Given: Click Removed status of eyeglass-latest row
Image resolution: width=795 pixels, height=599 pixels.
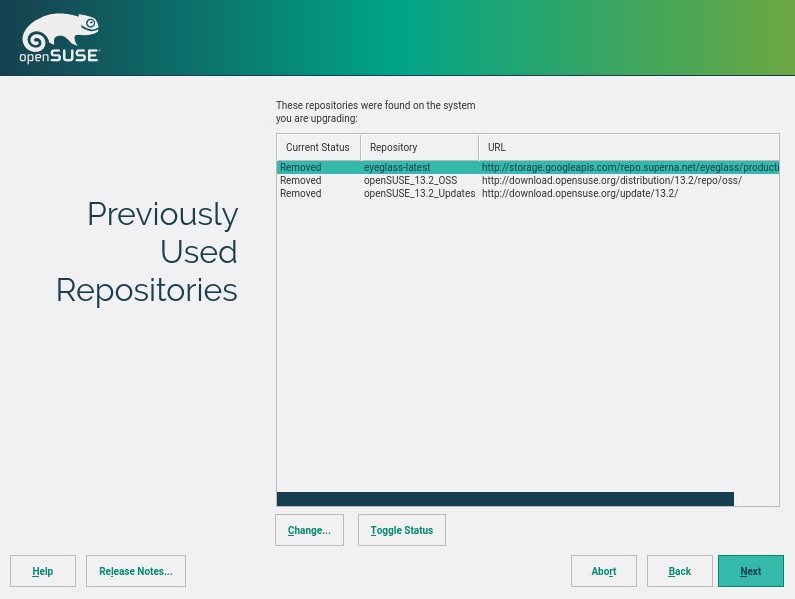Looking at the screenshot, I should [301, 167].
